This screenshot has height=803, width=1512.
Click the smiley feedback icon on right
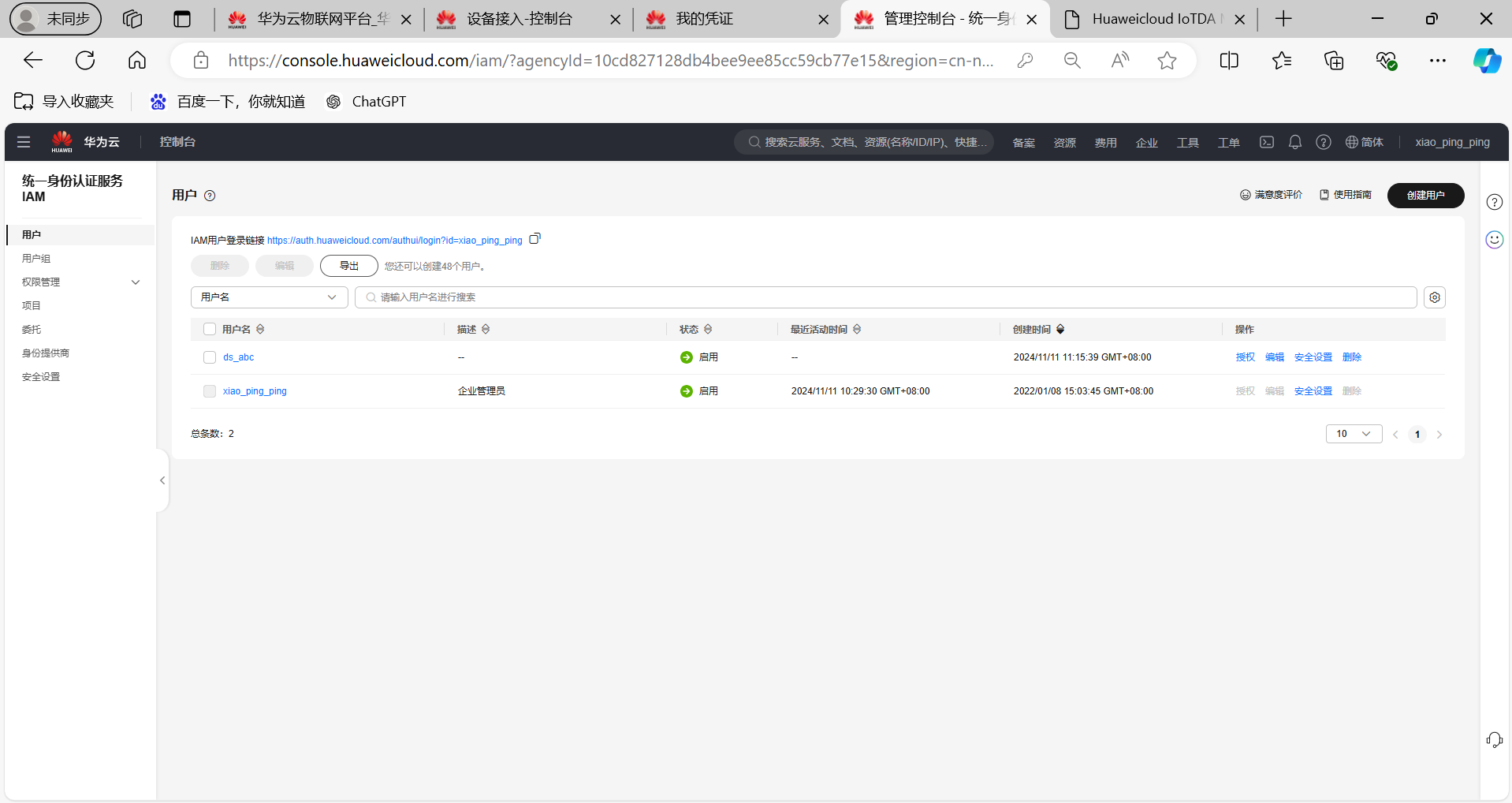tap(1494, 240)
